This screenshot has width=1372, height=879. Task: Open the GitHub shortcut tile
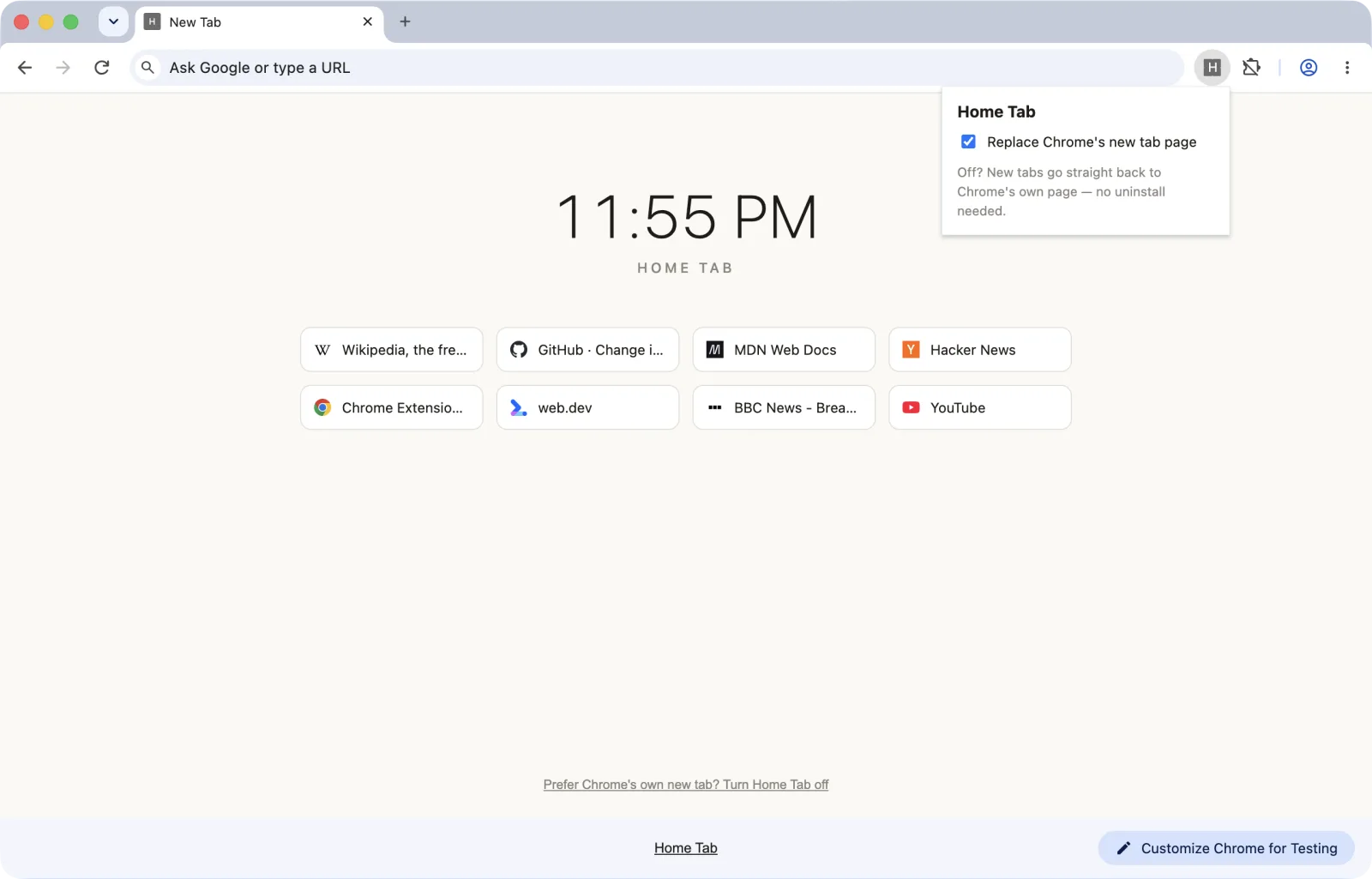587,350
